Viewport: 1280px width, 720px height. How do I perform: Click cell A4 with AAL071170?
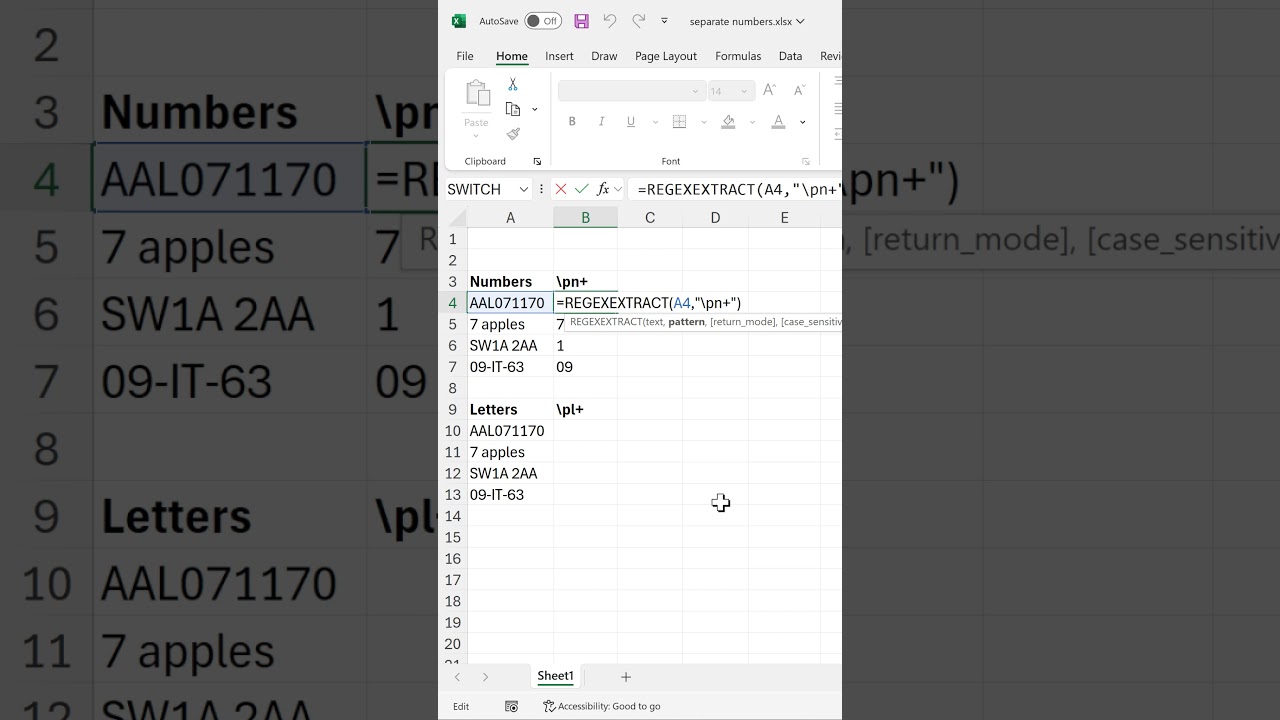pos(510,303)
